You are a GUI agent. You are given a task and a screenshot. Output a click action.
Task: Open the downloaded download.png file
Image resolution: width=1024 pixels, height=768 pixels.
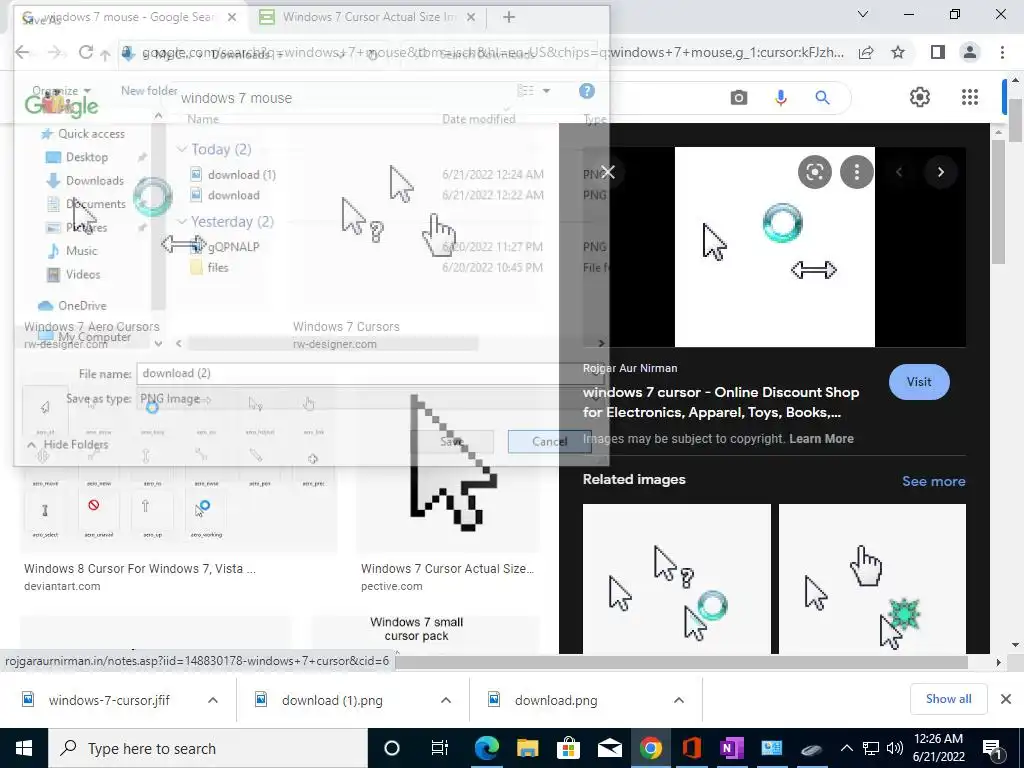pyautogui.click(x=555, y=700)
